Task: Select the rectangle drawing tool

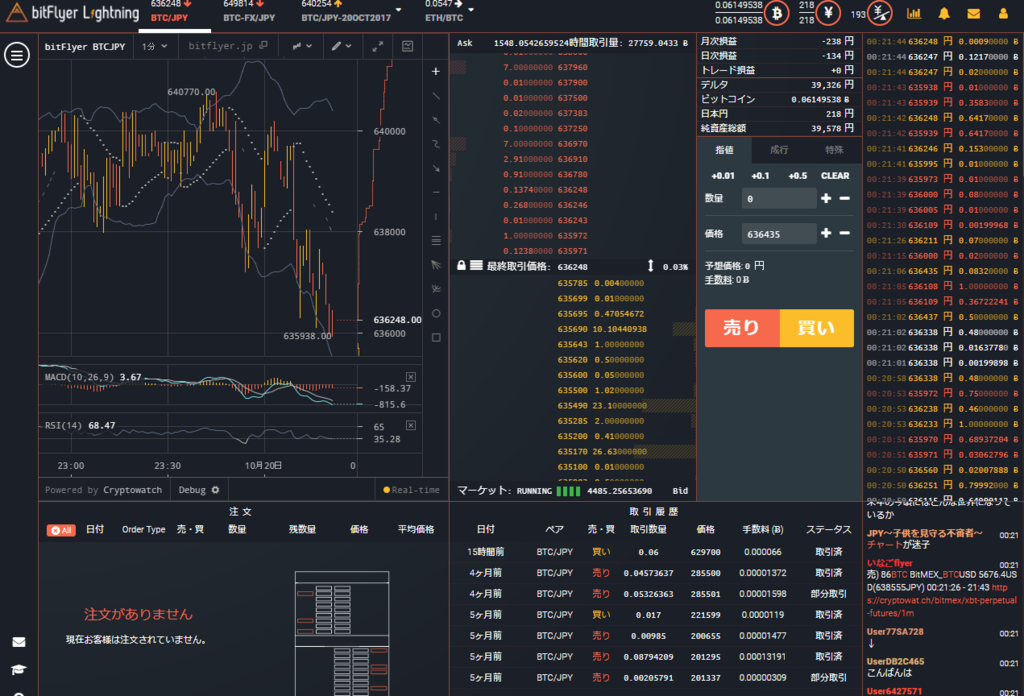Action: click(x=436, y=338)
